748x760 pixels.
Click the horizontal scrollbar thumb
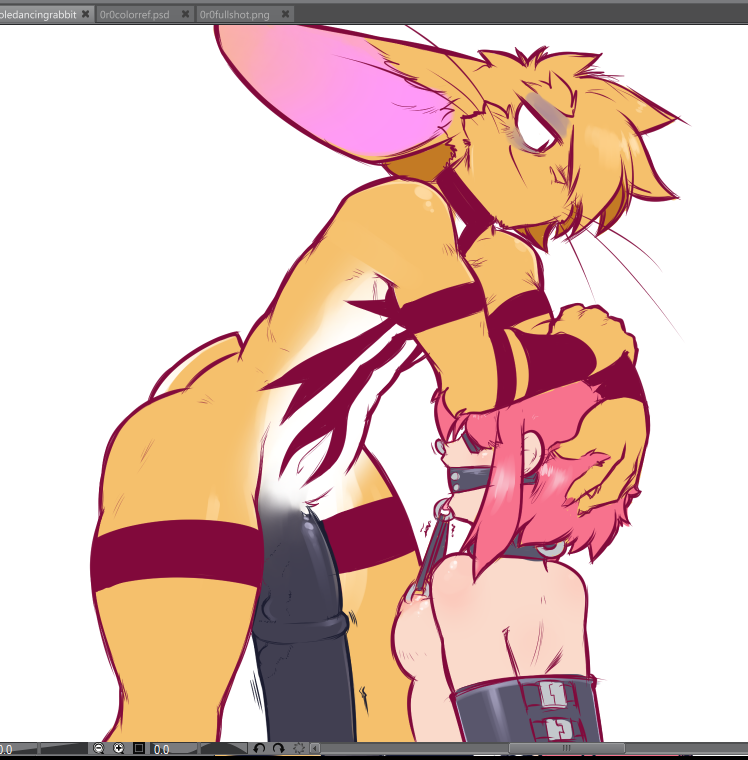[567, 748]
